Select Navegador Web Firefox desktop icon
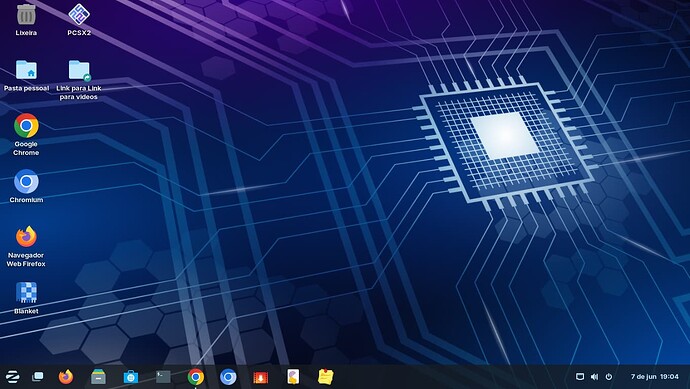The width and height of the screenshot is (690, 389). [26, 247]
